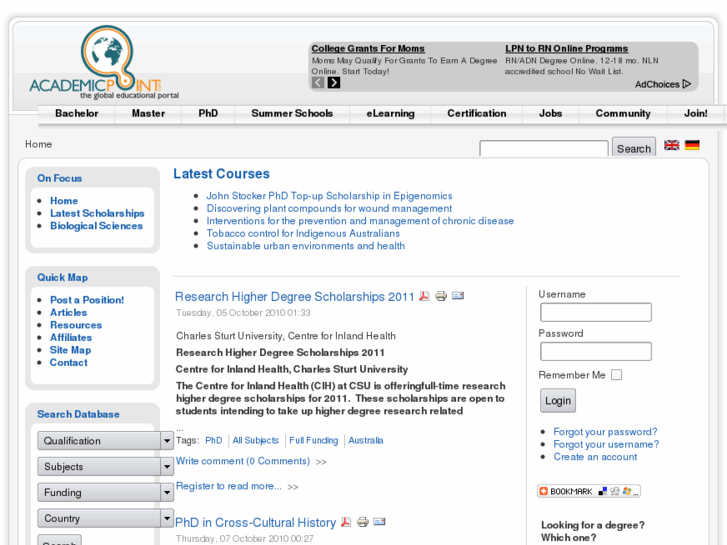Open Forgot your password link
Image resolution: width=727 pixels, height=545 pixels.
[x=605, y=432]
